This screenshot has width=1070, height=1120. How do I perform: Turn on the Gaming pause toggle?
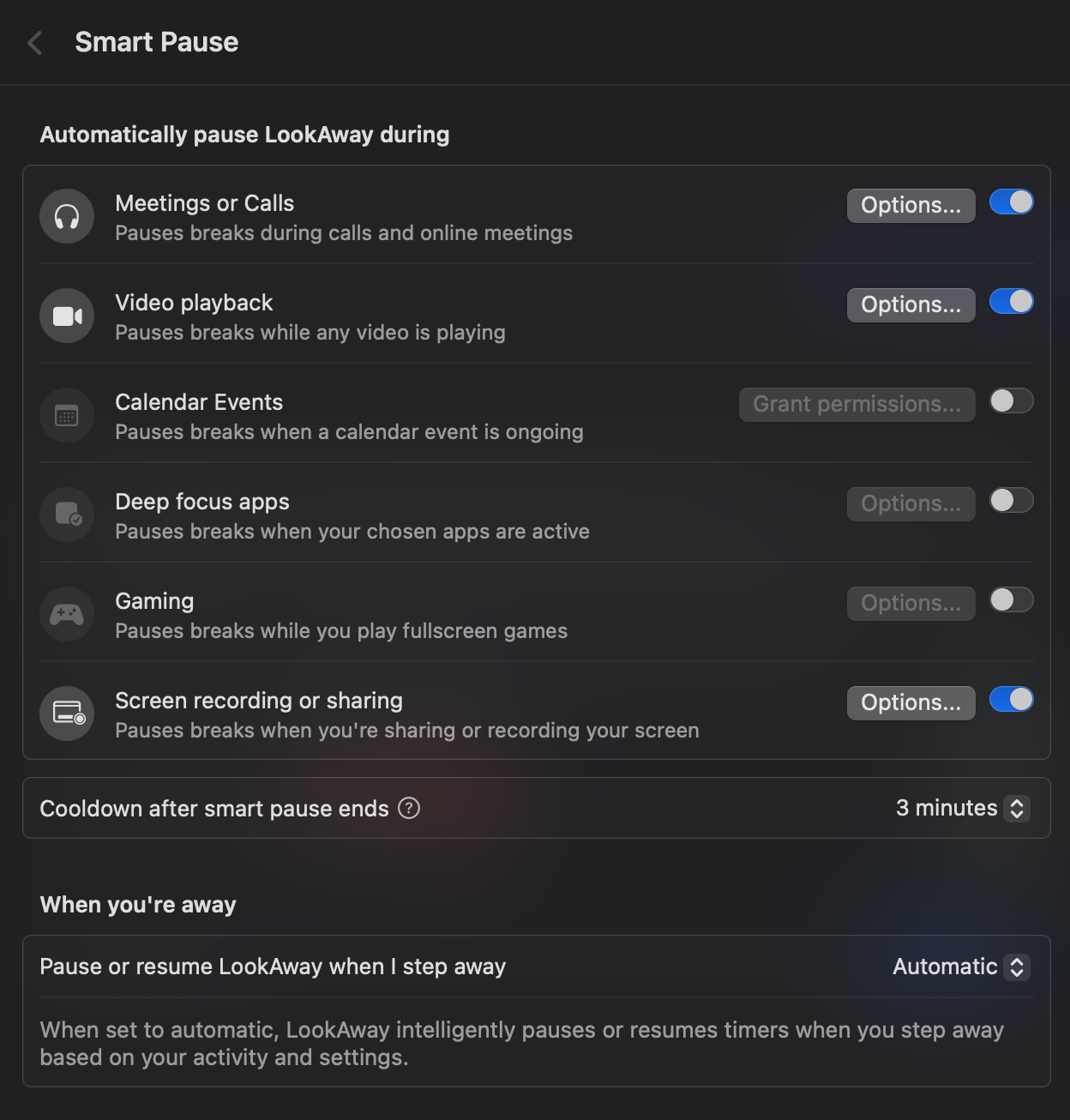tap(1011, 600)
